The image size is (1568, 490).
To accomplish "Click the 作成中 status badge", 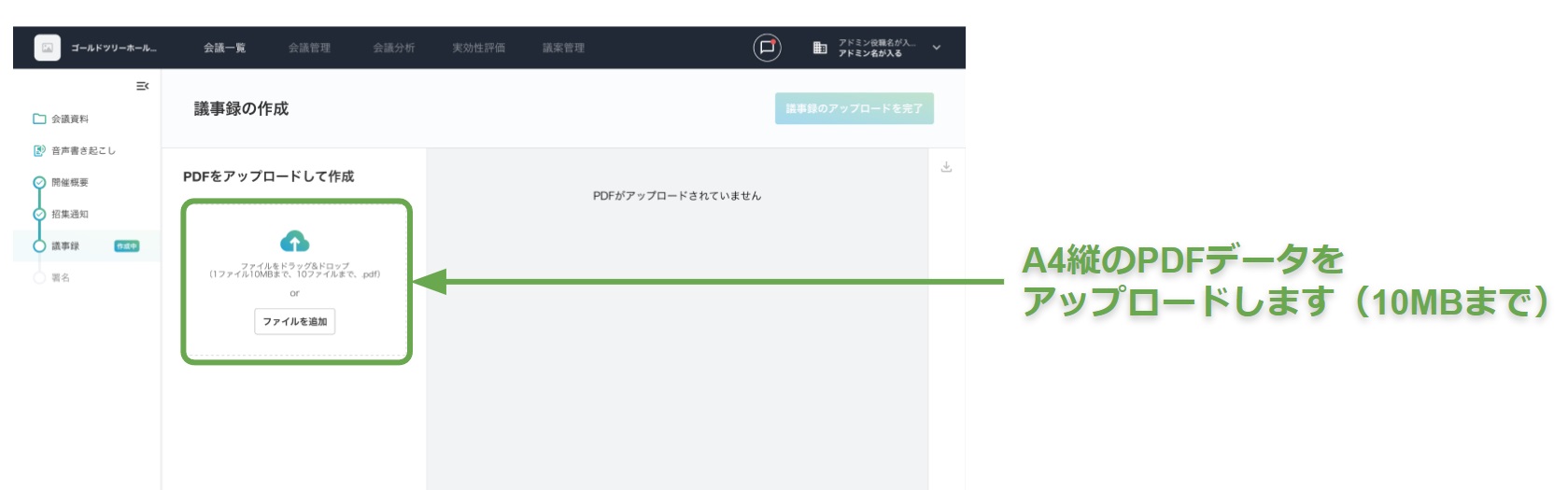I will tap(127, 246).
